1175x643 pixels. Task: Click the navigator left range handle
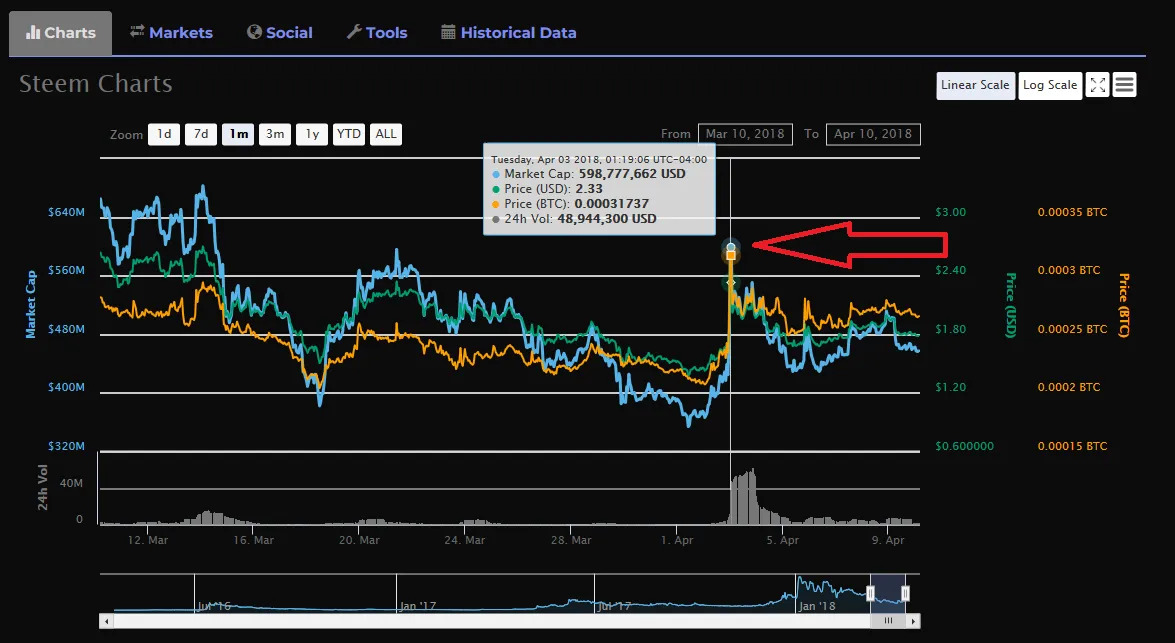871,594
